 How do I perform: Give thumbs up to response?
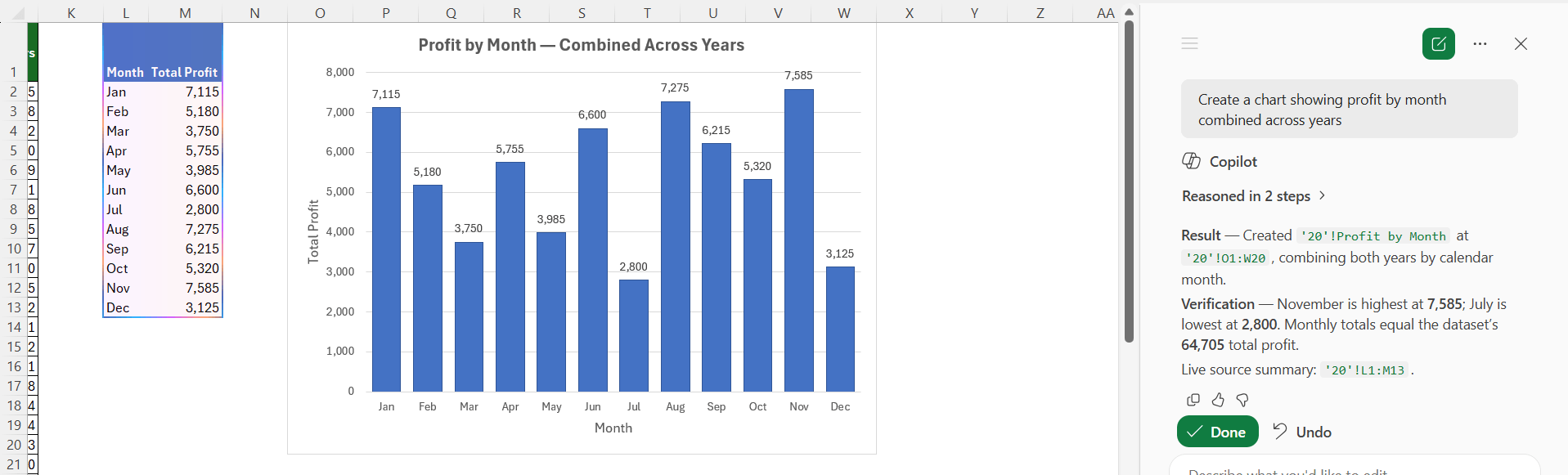pos(1218,400)
